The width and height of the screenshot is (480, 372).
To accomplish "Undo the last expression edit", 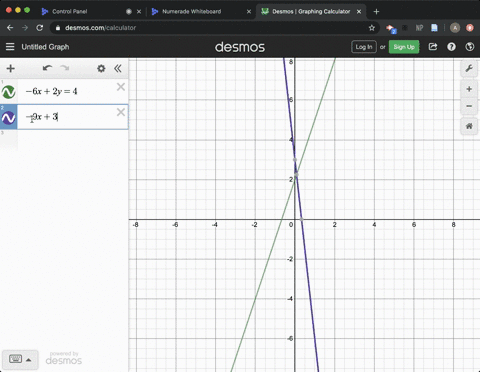I will [47, 68].
